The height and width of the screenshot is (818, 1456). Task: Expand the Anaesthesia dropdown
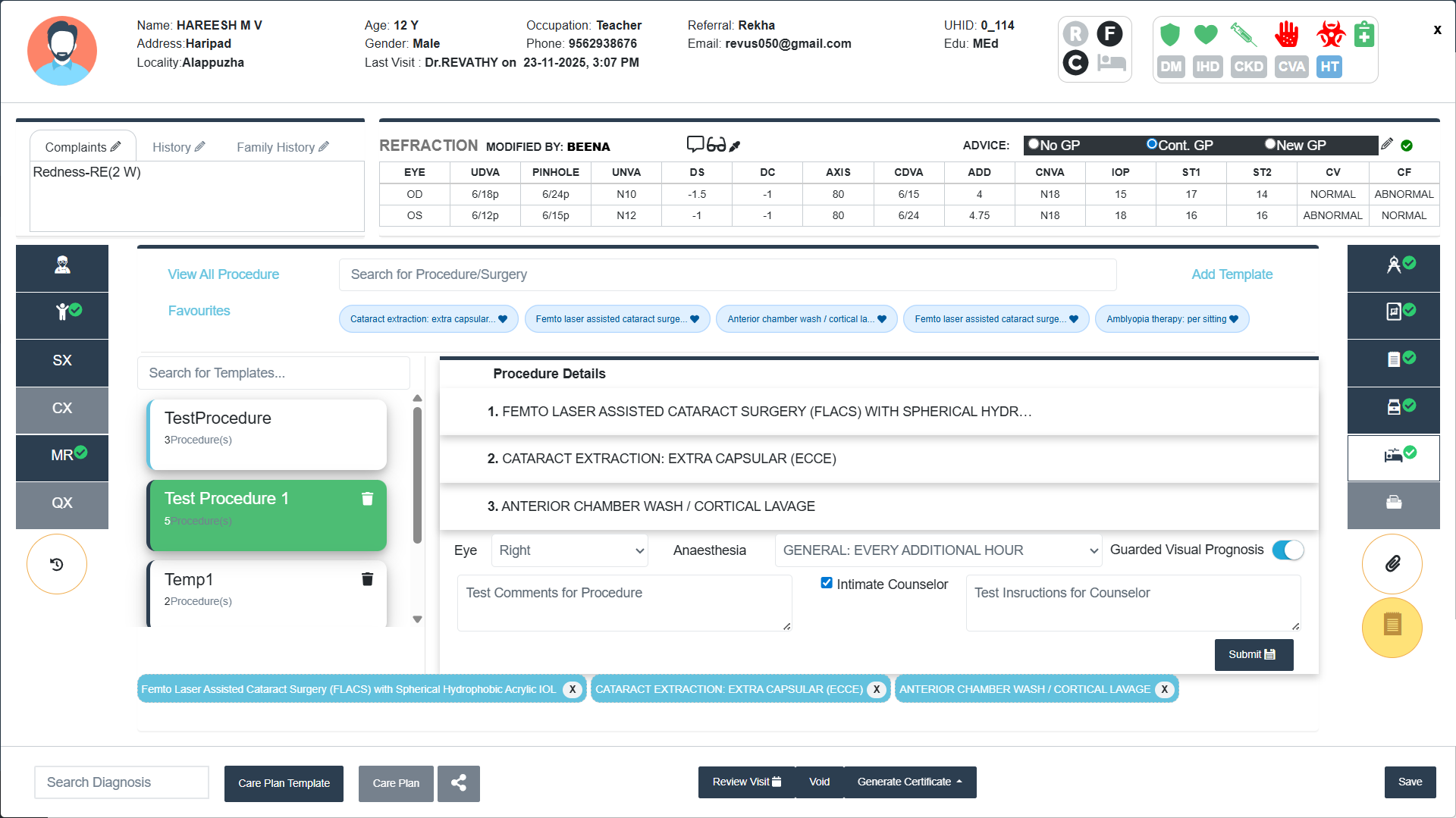click(939, 550)
